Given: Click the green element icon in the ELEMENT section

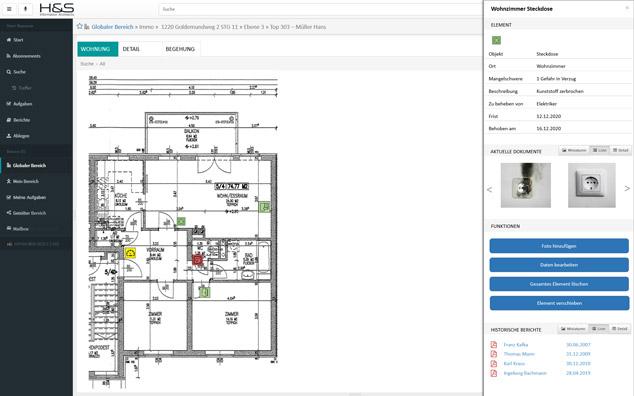Looking at the screenshot, I should pyautogui.click(x=496, y=40).
